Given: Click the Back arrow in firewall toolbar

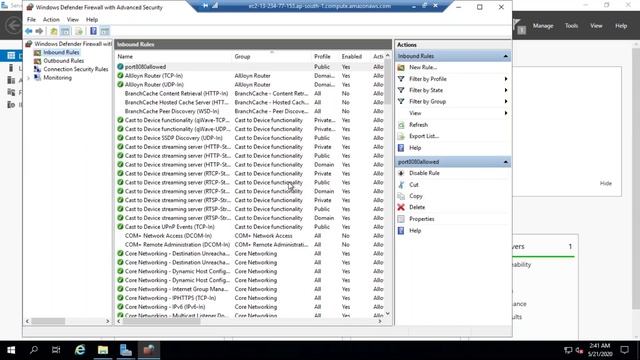Looking at the screenshot, I should tap(29, 31).
